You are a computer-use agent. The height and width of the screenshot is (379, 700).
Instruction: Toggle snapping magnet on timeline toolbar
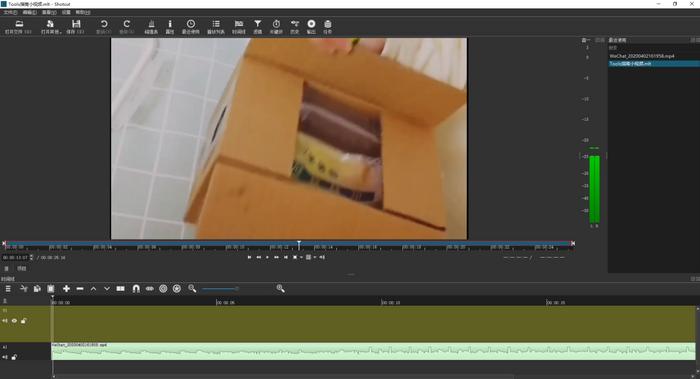coord(136,289)
